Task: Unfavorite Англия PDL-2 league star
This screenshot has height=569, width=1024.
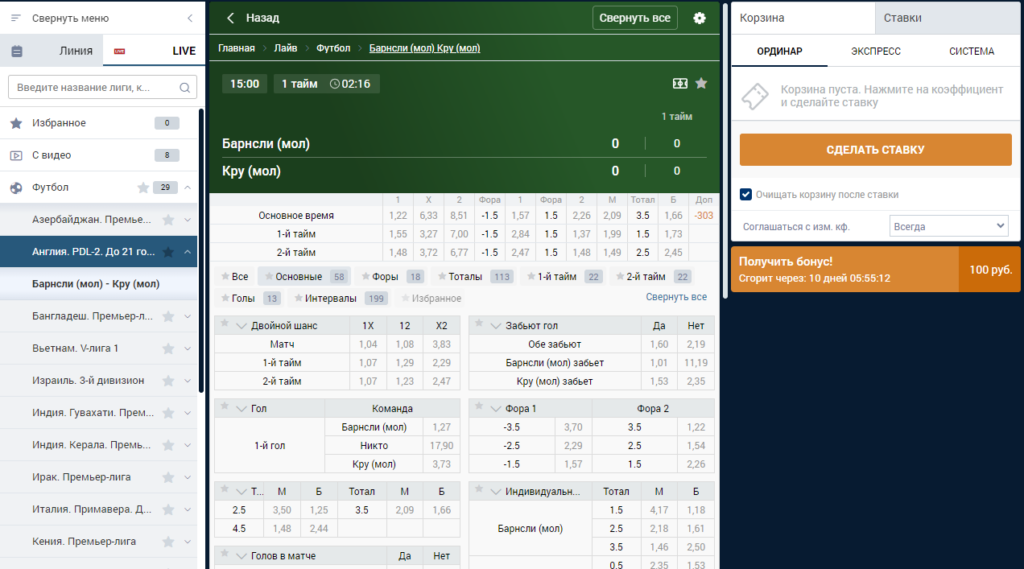Action: coord(168,252)
